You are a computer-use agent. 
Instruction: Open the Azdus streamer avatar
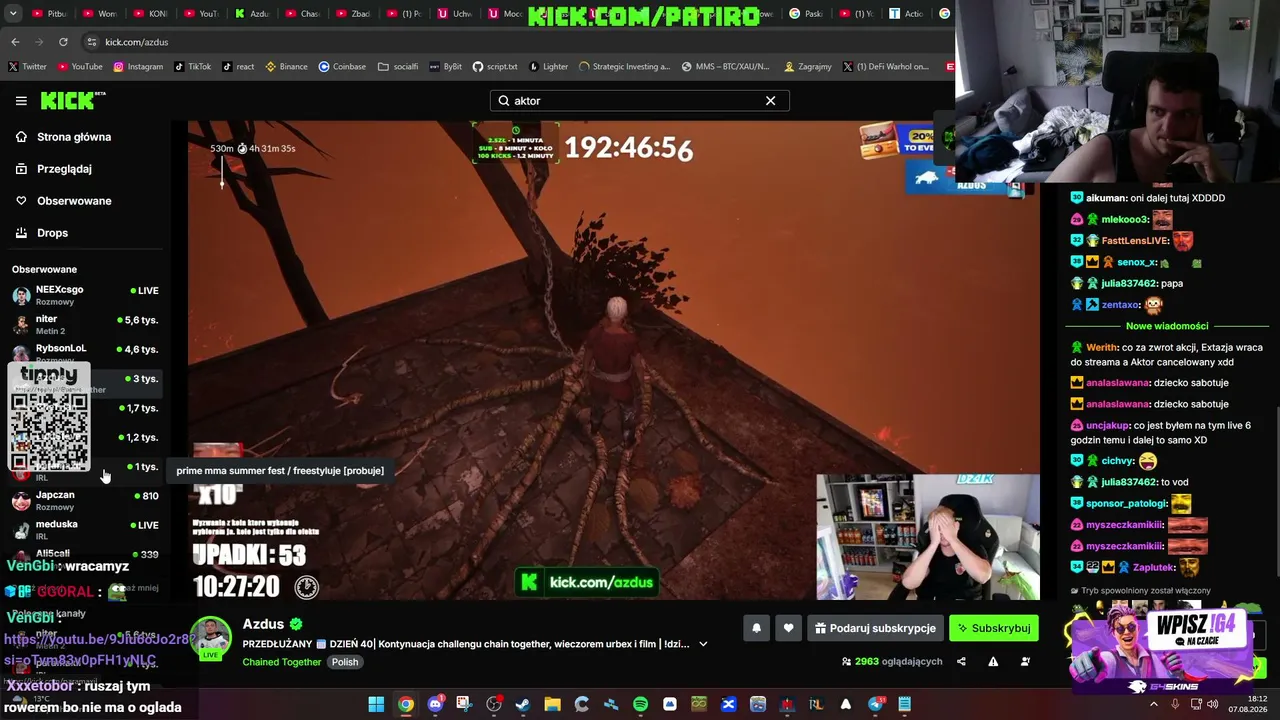[211, 639]
